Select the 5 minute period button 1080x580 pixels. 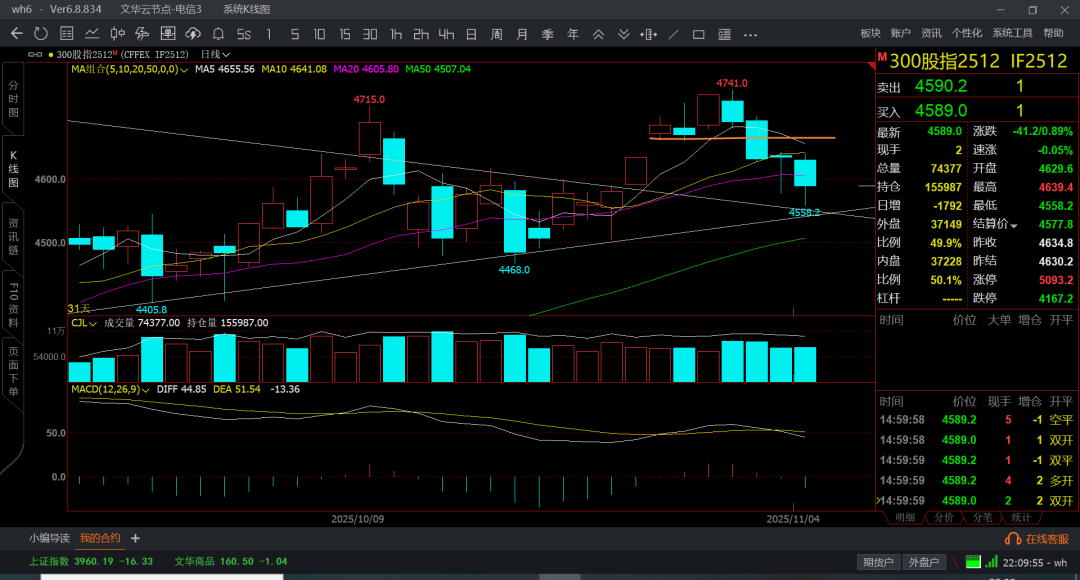pyautogui.click(x=295, y=34)
